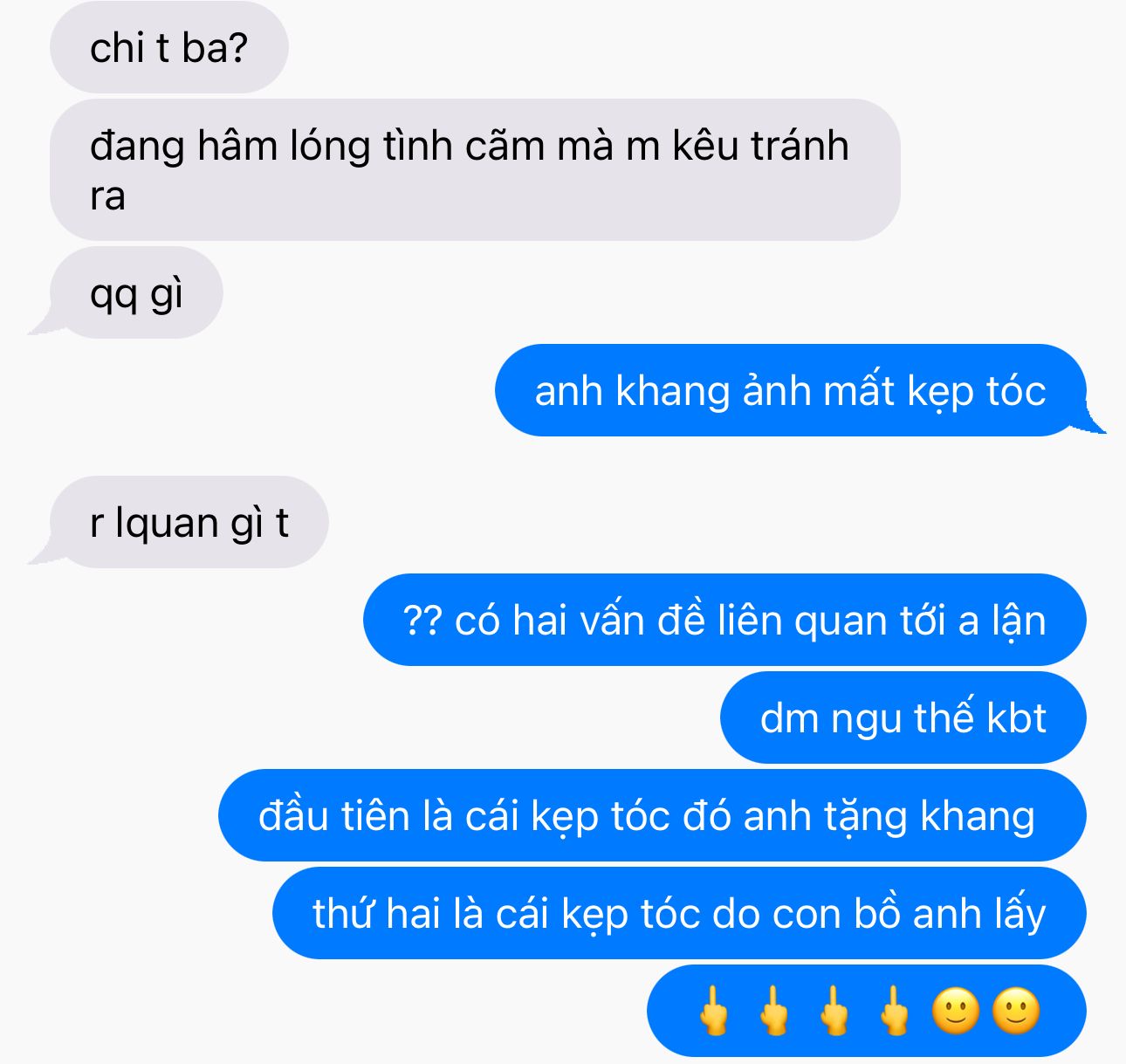Tap the 'qq gì' gray bubble
This screenshot has height=1064, width=1126.
click(136, 292)
